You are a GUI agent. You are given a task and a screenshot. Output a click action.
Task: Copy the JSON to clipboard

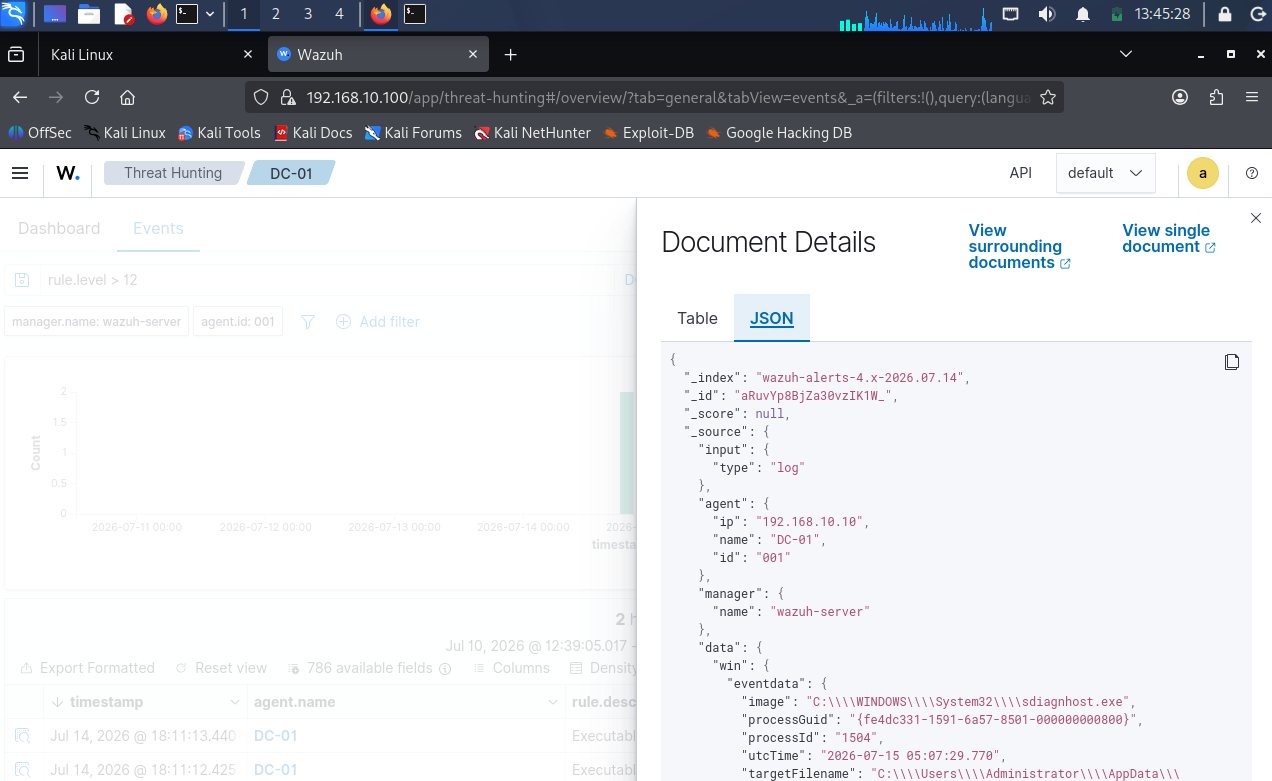pyautogui.click(x=1232, y=362)
